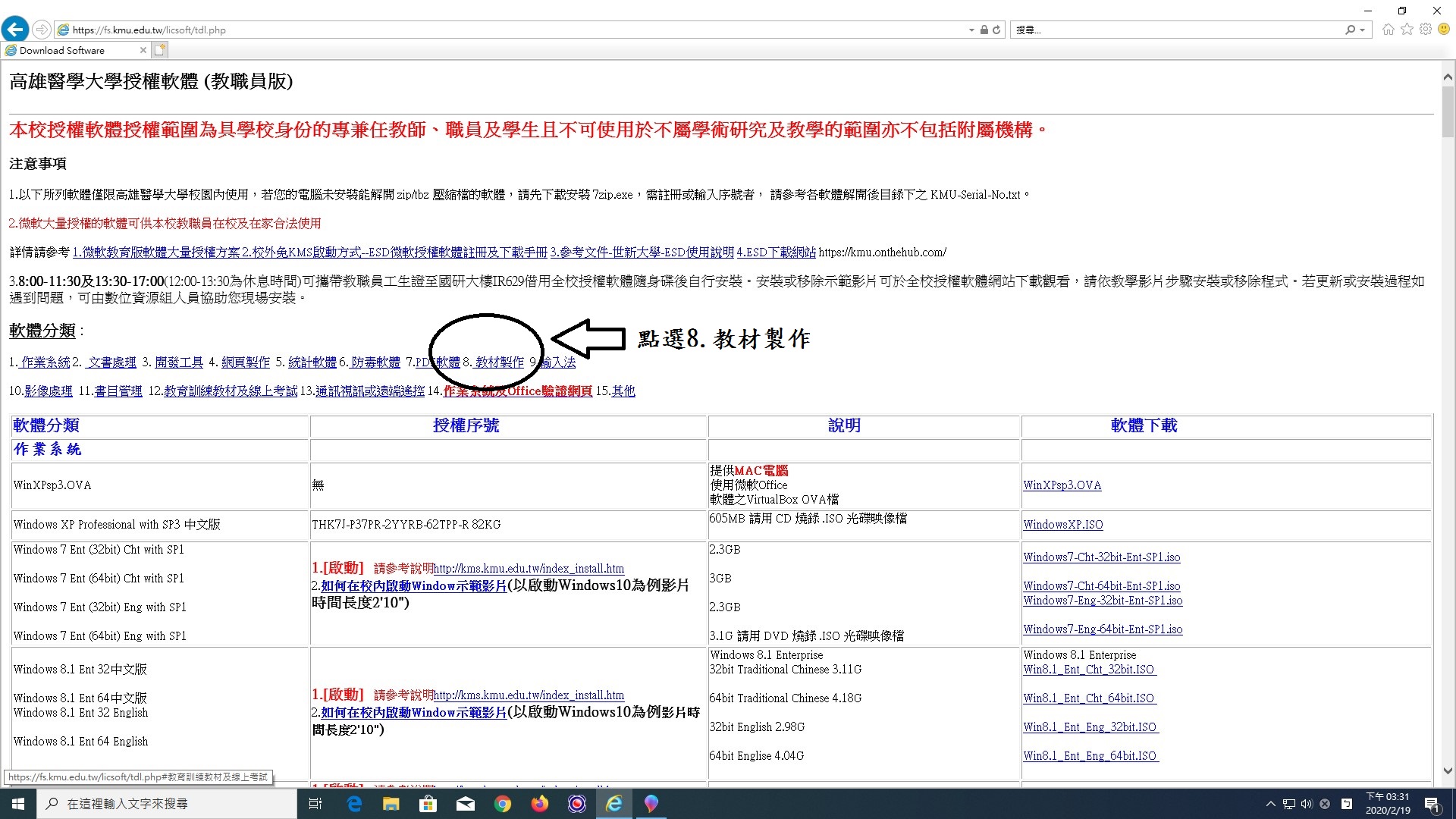Open category link 6. 防毒軟體
Screen dimensions: 1456x819
376,362
